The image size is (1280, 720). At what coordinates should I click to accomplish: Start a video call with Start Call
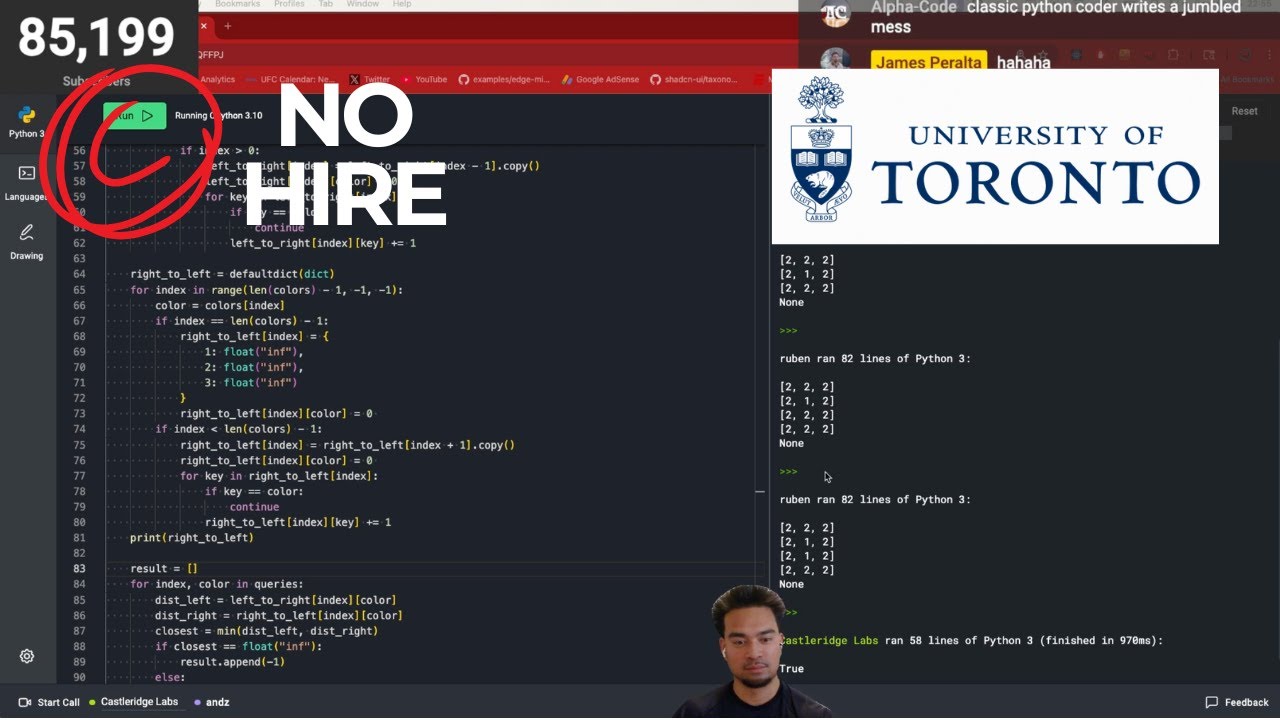tap(49, 702)
